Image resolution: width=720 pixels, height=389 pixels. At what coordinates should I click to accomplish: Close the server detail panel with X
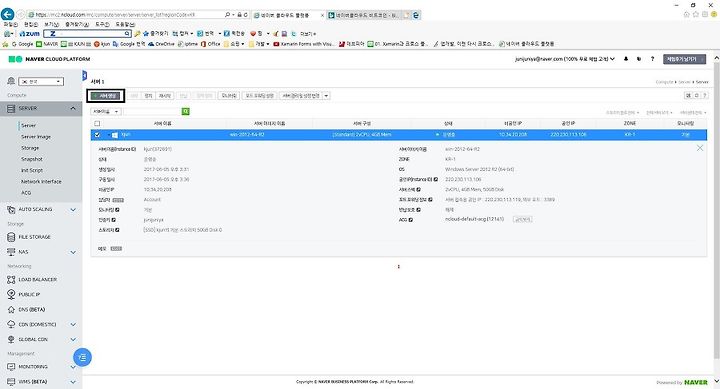click(x=700, y=148)
